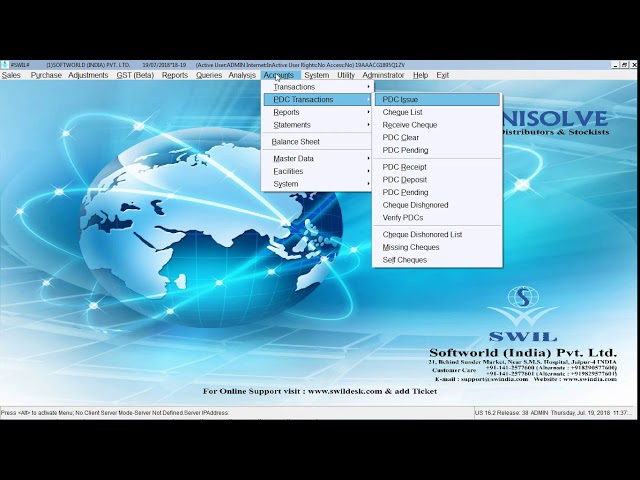Expand the Transactions submenu
Viewport: 640px width, 480px height.
point(318,87)
